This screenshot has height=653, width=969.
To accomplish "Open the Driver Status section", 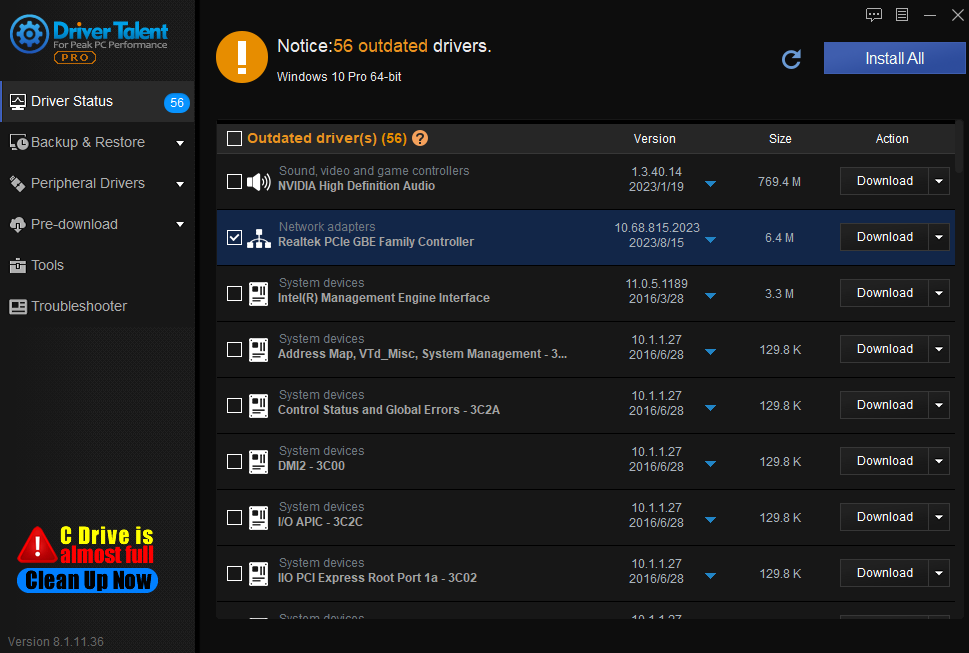I will point(98,102).
